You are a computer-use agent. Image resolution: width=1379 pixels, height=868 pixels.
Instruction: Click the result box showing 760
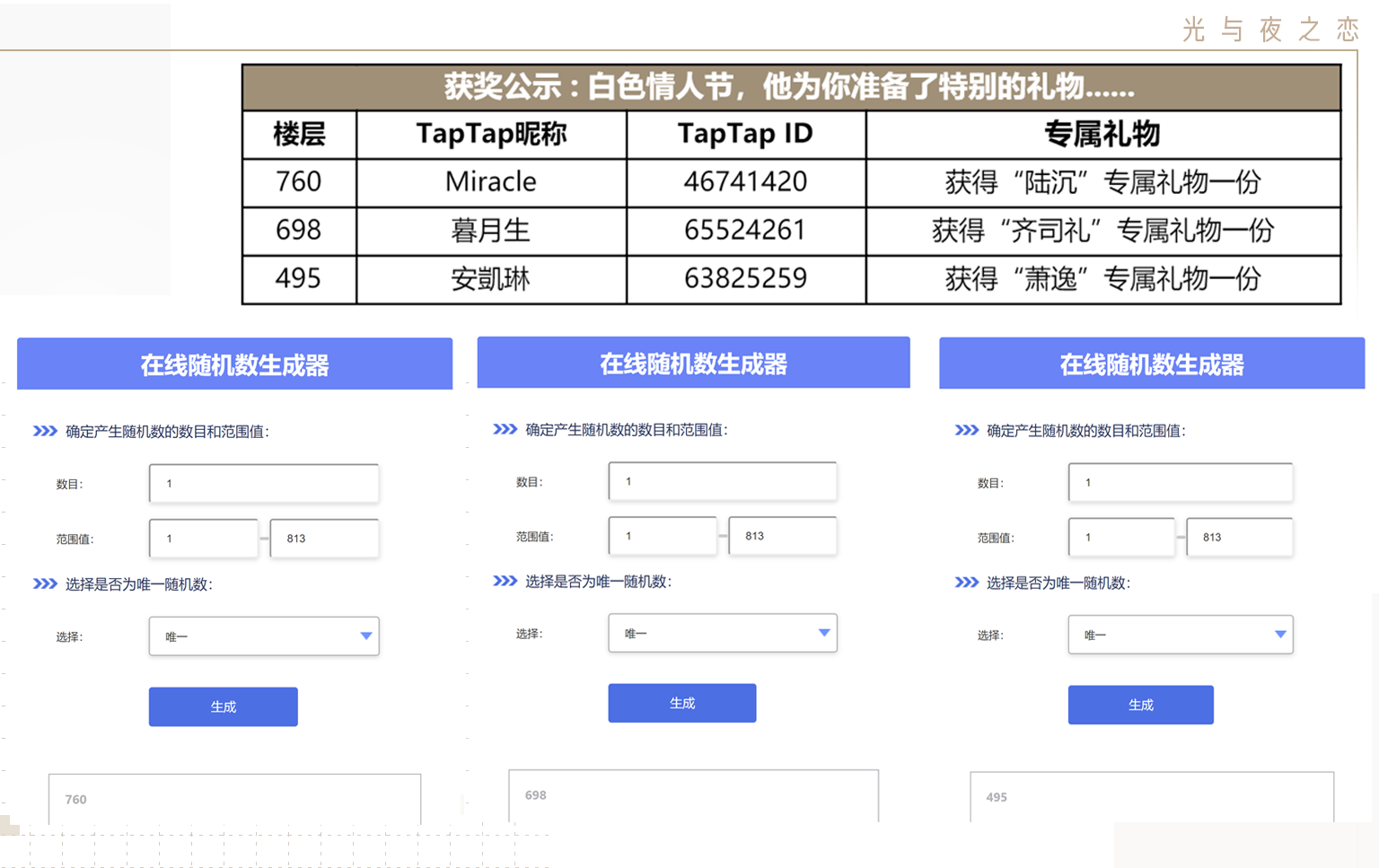pos(234,799)
